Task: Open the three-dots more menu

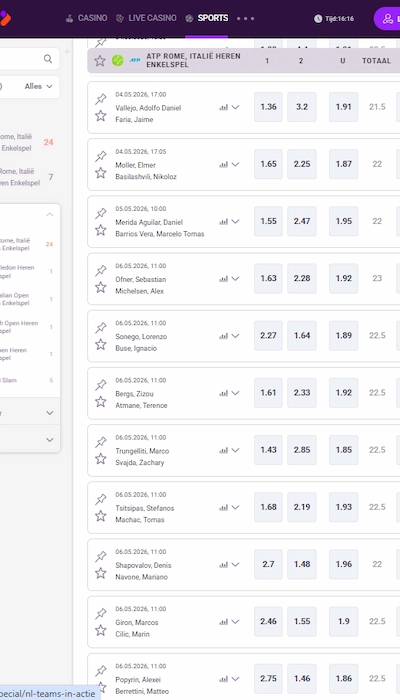Action: 246,19
